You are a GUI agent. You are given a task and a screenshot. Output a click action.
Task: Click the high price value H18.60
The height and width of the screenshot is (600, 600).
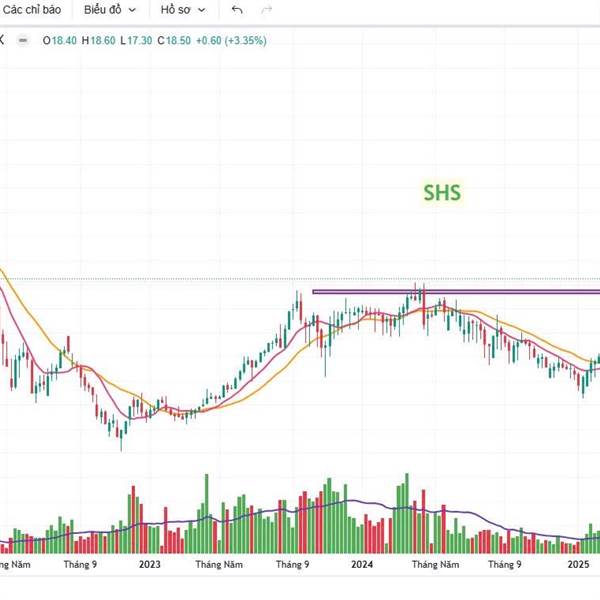[x=98, y=41]
